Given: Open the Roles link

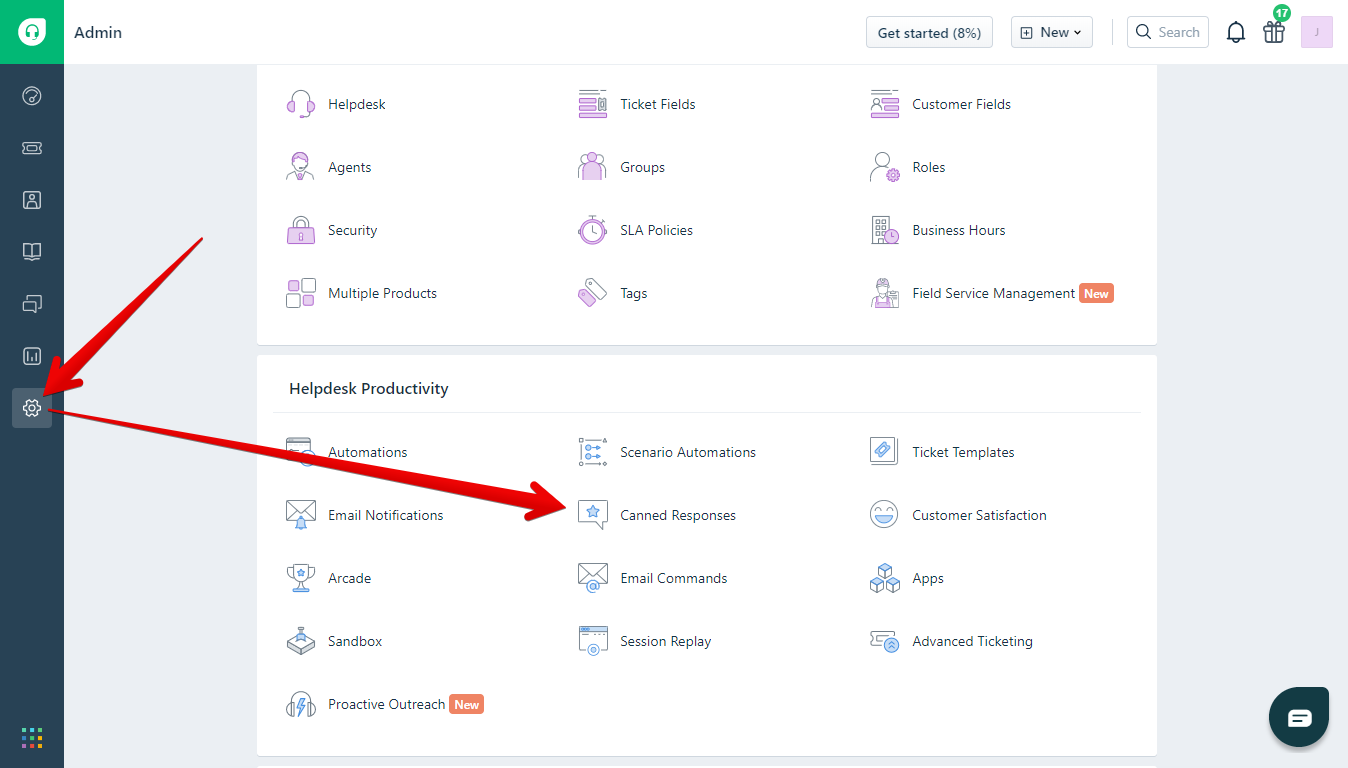Looking at the screenshot, I should [x=929, y=167].
